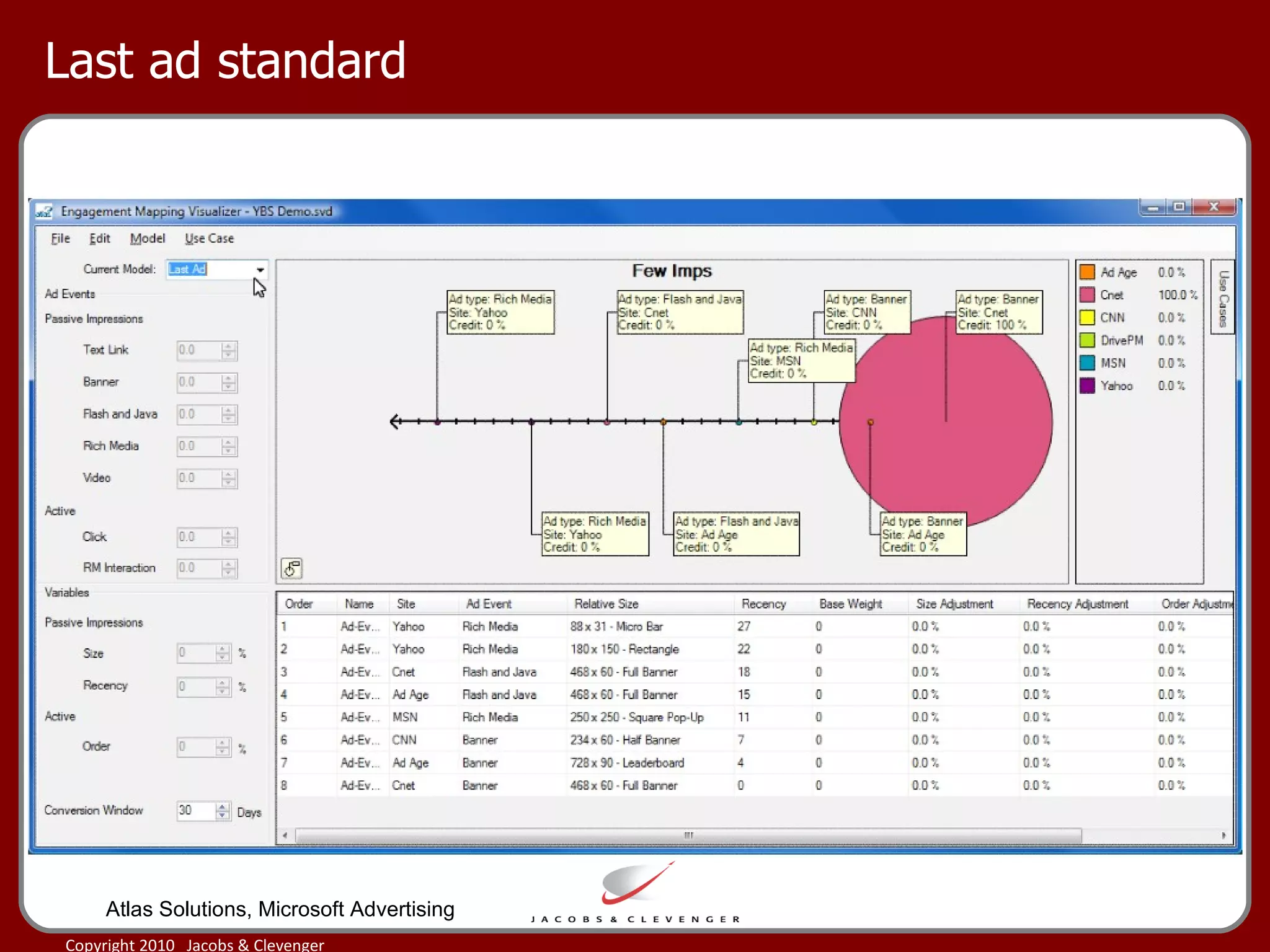Sort by the Recency column header
The image size is (1270, 952).
coord(763,604)
